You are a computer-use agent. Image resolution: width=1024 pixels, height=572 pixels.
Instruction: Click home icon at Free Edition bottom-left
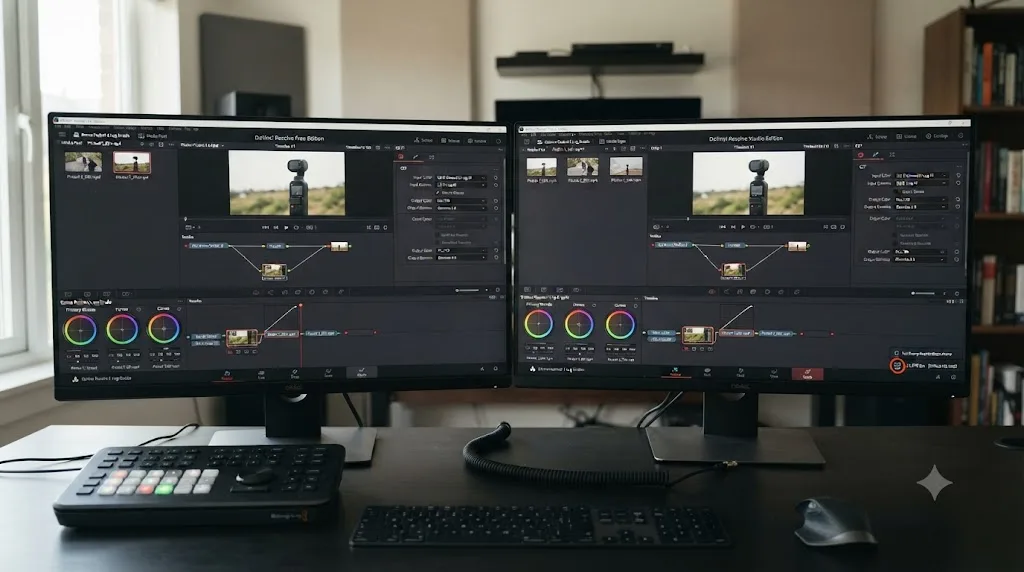click(x=75, y=379)
